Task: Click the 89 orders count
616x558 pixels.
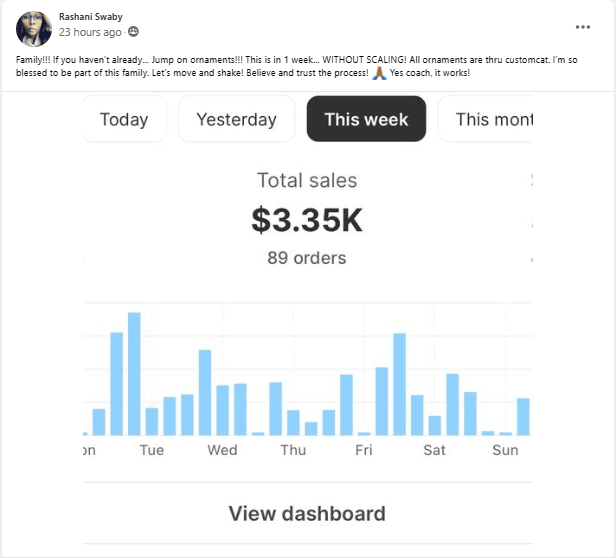Action: pyautogui.click(x=307, y=258)
